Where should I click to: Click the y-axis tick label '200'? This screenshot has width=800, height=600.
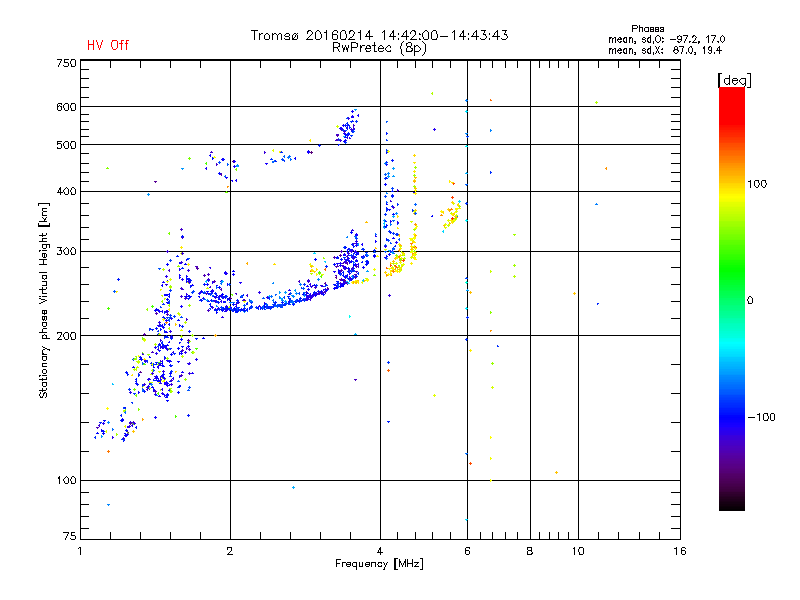pyautogui.click(x=66, y=336)
